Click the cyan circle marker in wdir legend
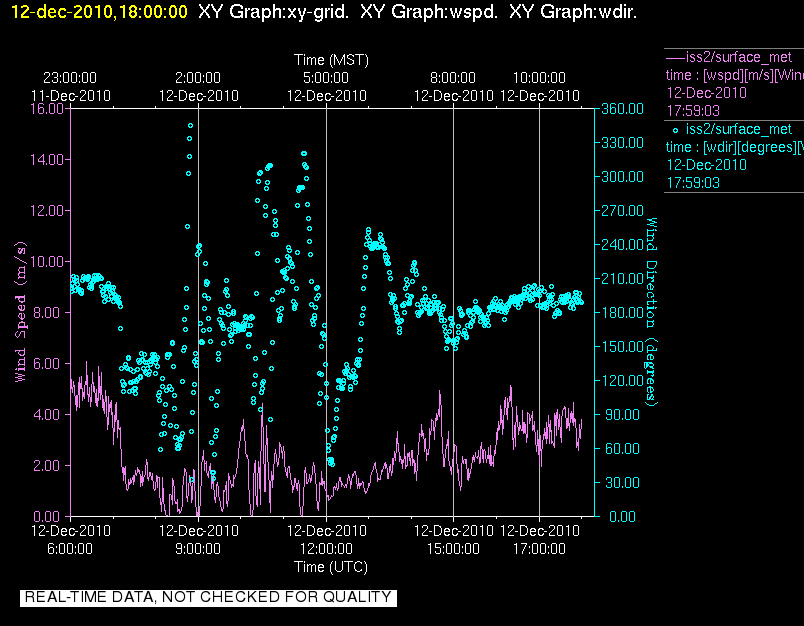 [675, 130]
